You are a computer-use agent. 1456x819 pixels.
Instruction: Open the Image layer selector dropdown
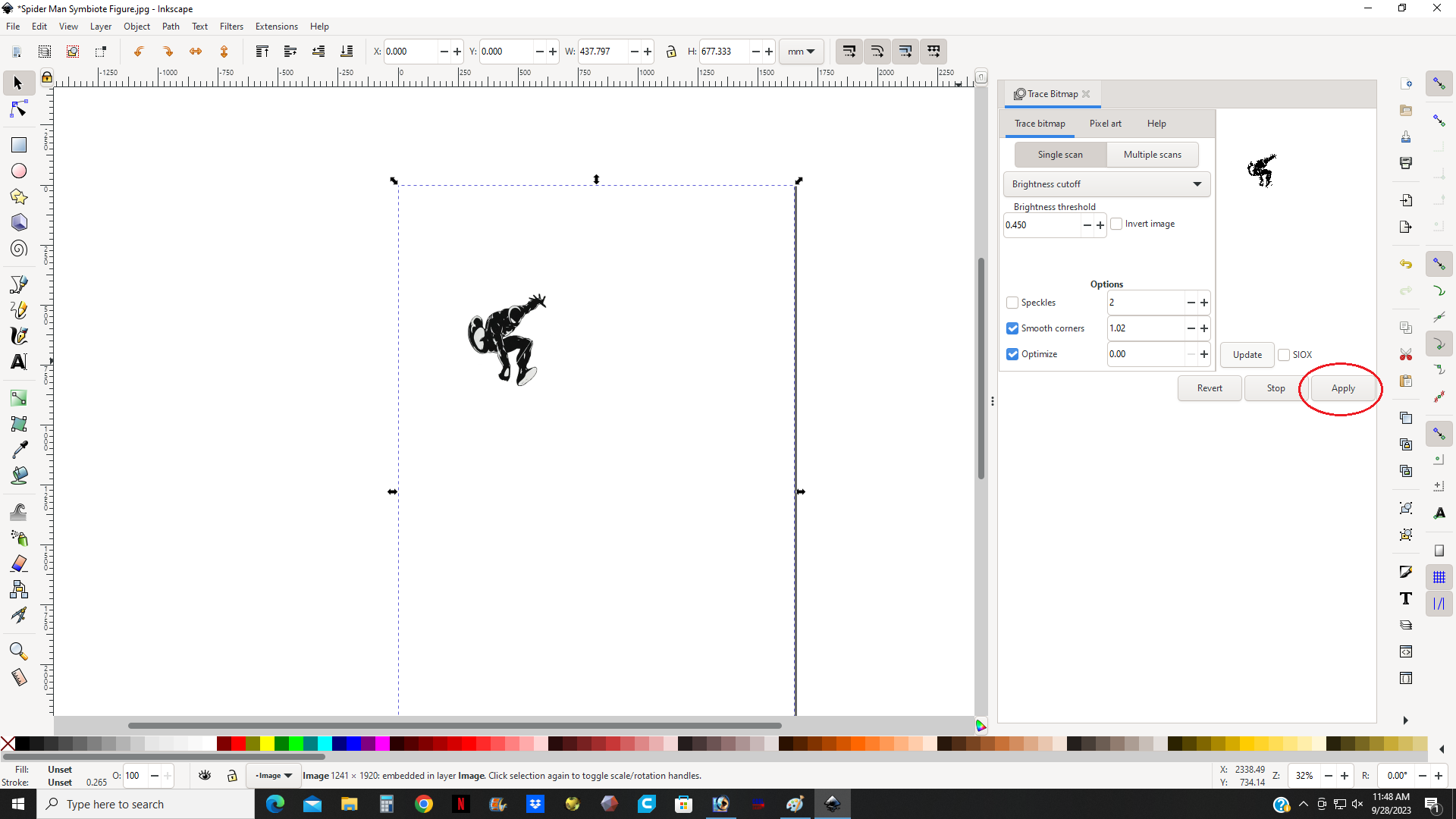click(x=274, y=775)
